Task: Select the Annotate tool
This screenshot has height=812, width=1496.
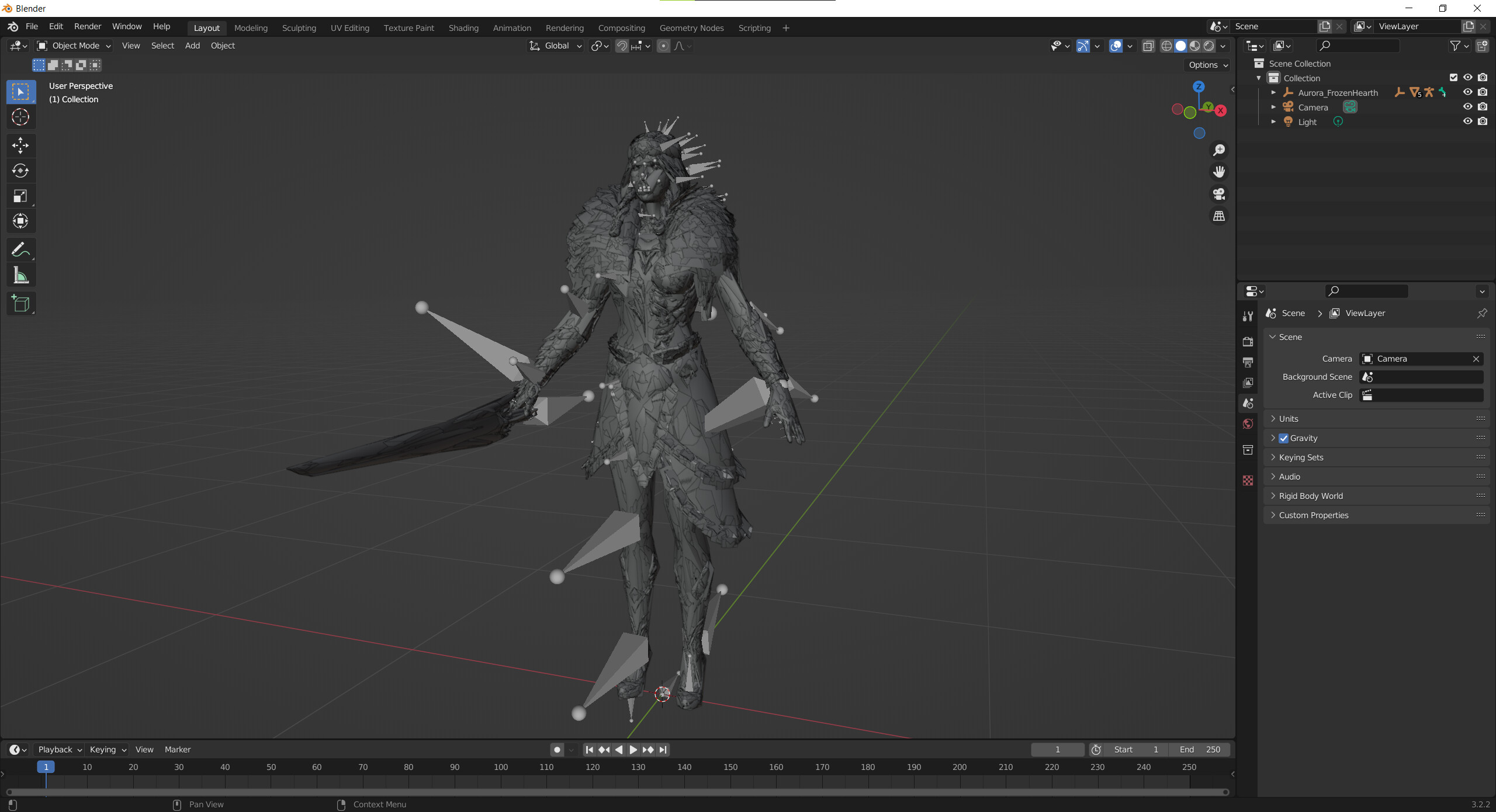Action: (20, 249)
